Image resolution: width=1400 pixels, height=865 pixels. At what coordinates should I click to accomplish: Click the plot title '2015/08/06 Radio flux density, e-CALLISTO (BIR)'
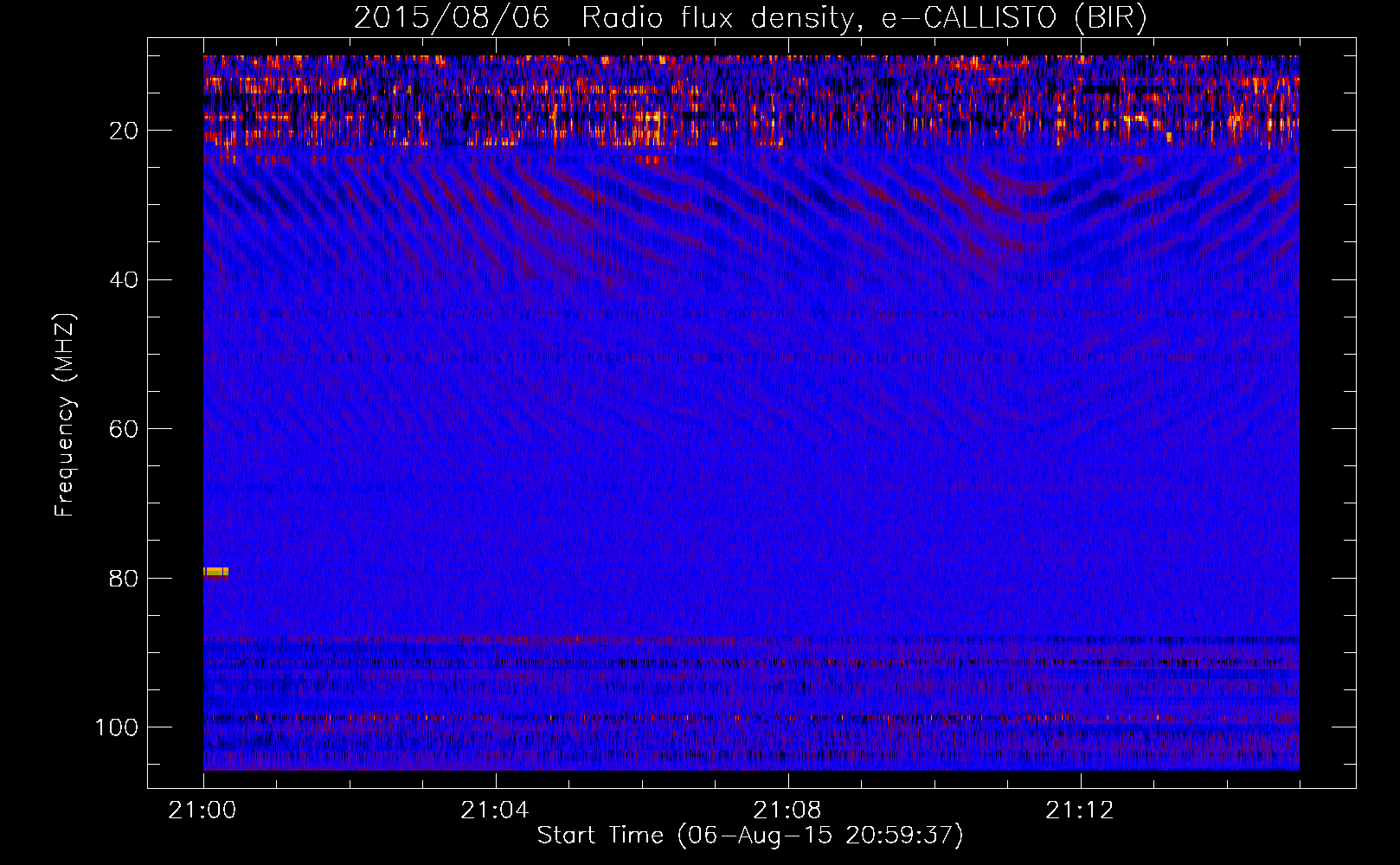click(x=750, y=17)
